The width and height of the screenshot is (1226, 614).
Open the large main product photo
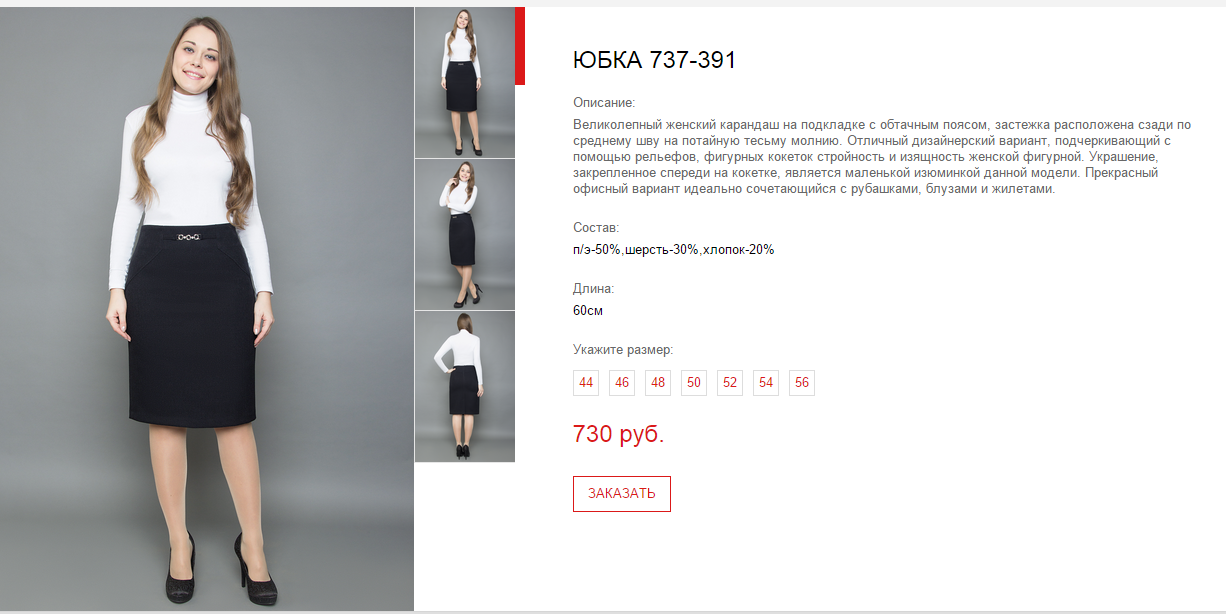pyautogui.click(x=207, y=309)
